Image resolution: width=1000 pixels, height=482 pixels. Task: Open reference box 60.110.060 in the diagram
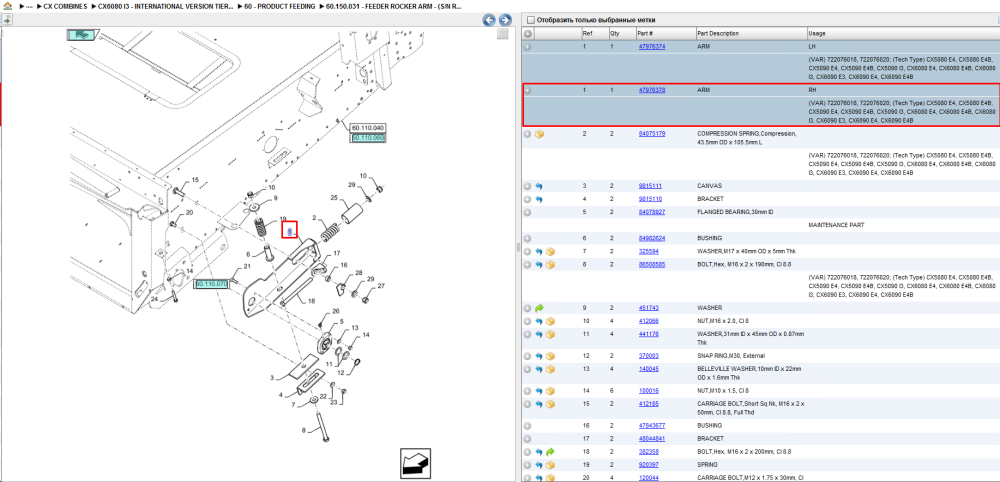368,137
